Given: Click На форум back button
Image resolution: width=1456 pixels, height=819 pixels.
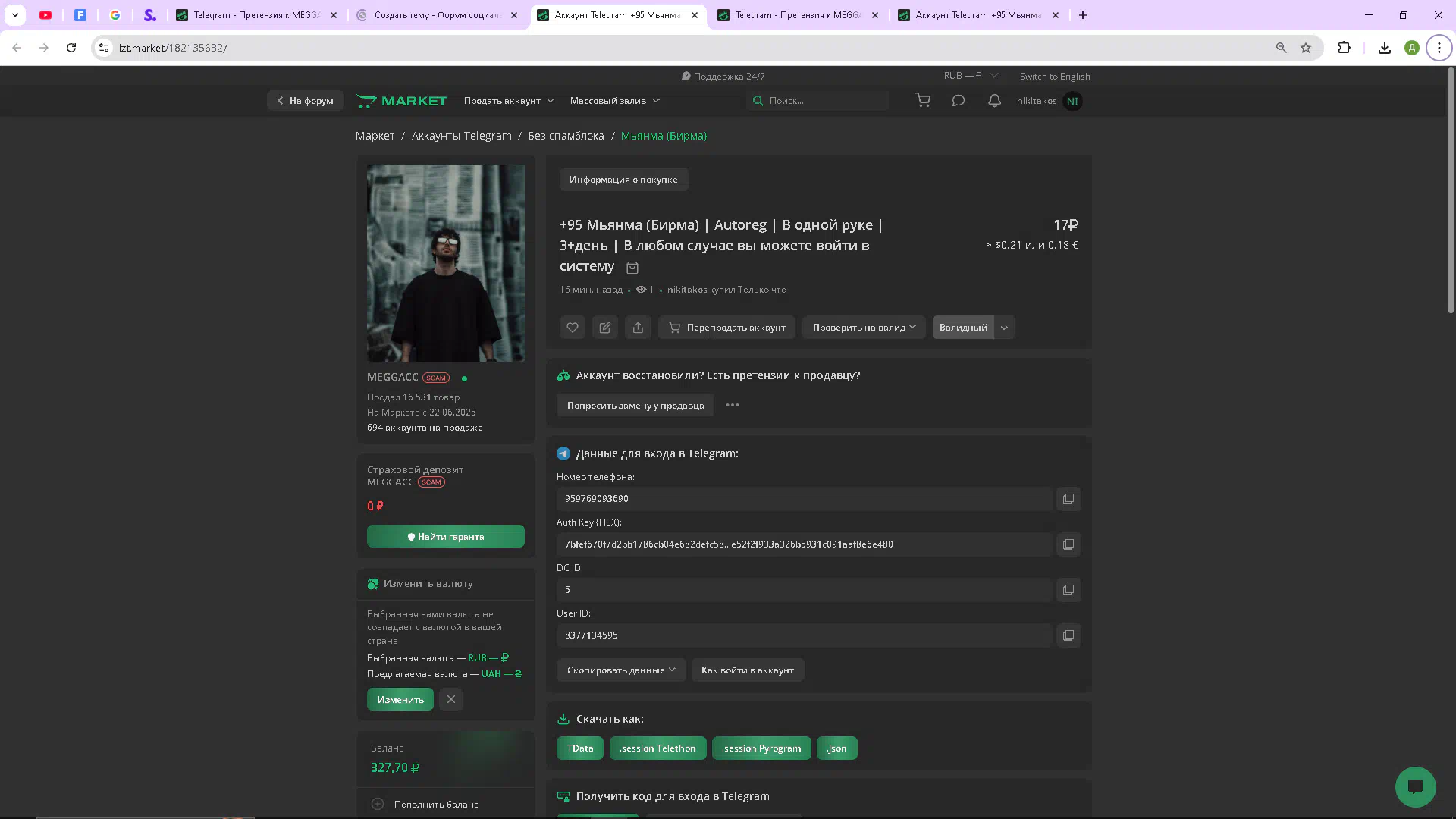Looking at the screenshot, I should tap(305, 100).
